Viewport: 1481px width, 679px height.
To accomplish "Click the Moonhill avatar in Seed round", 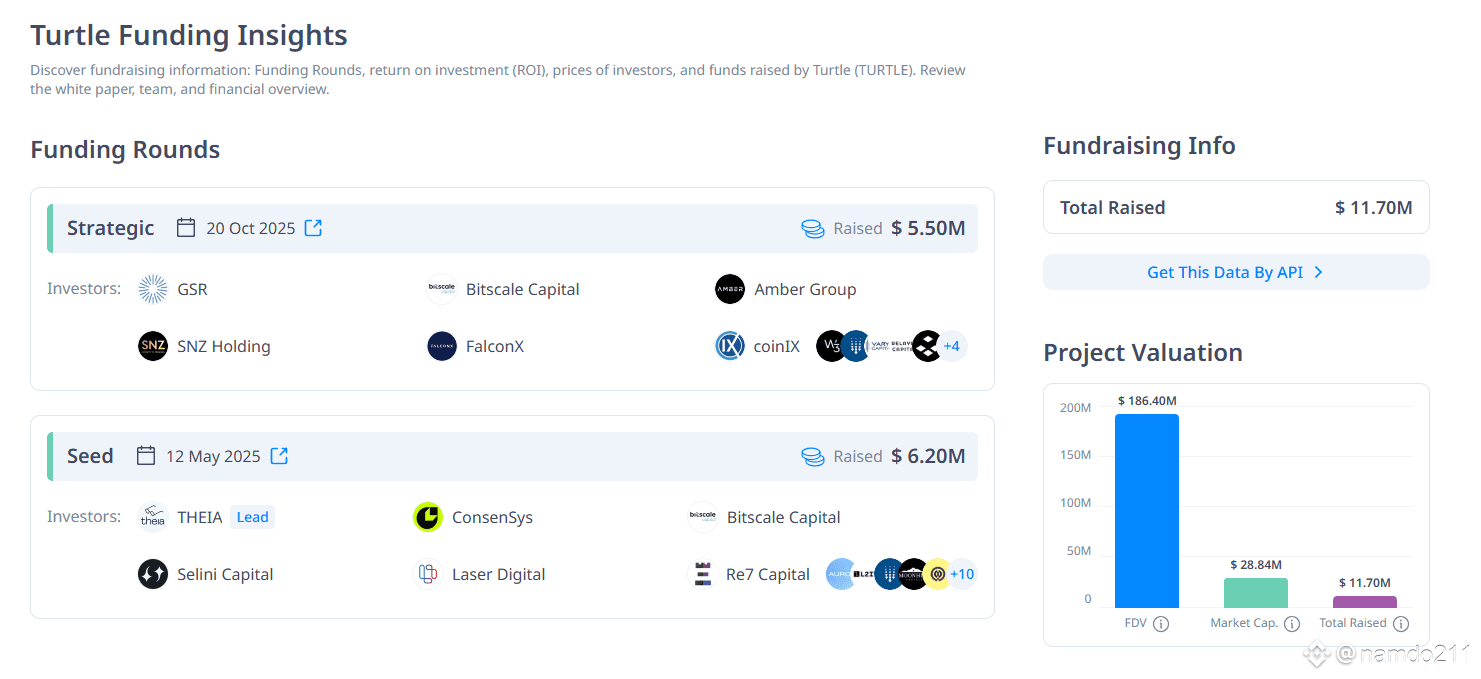I will point(913,574).
